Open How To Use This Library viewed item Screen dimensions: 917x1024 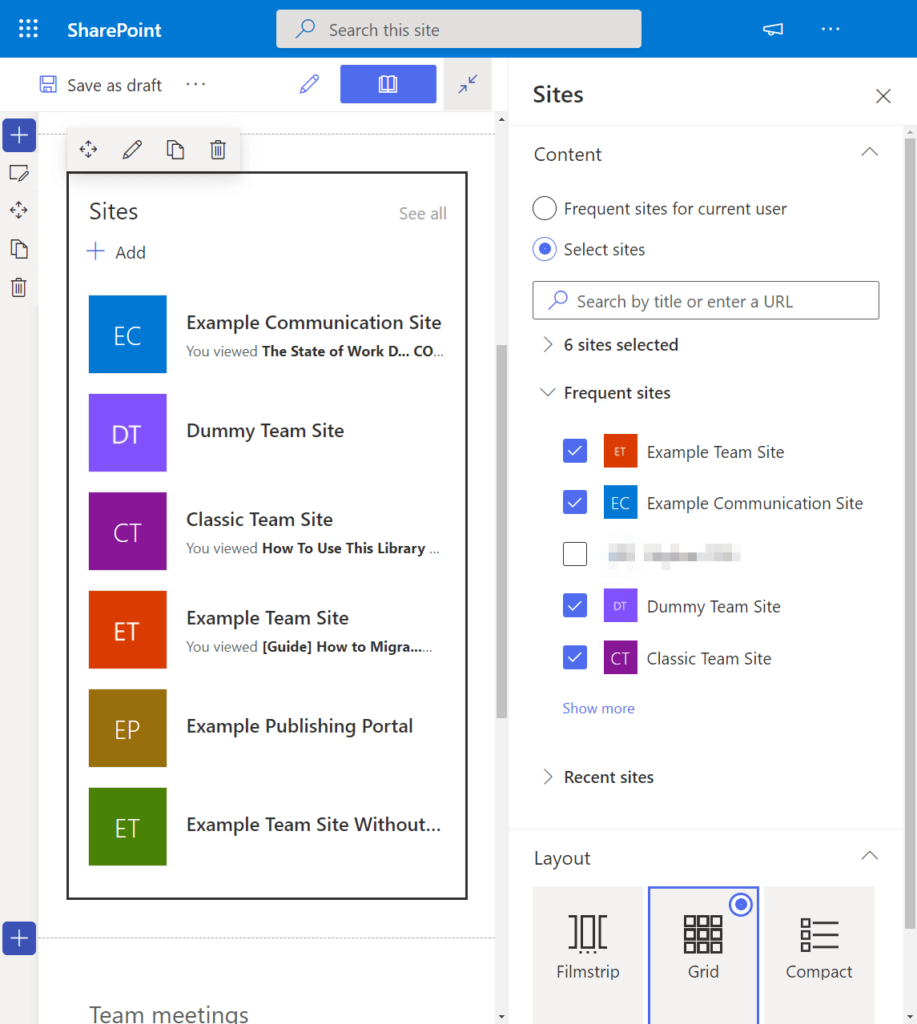(351, 549)
